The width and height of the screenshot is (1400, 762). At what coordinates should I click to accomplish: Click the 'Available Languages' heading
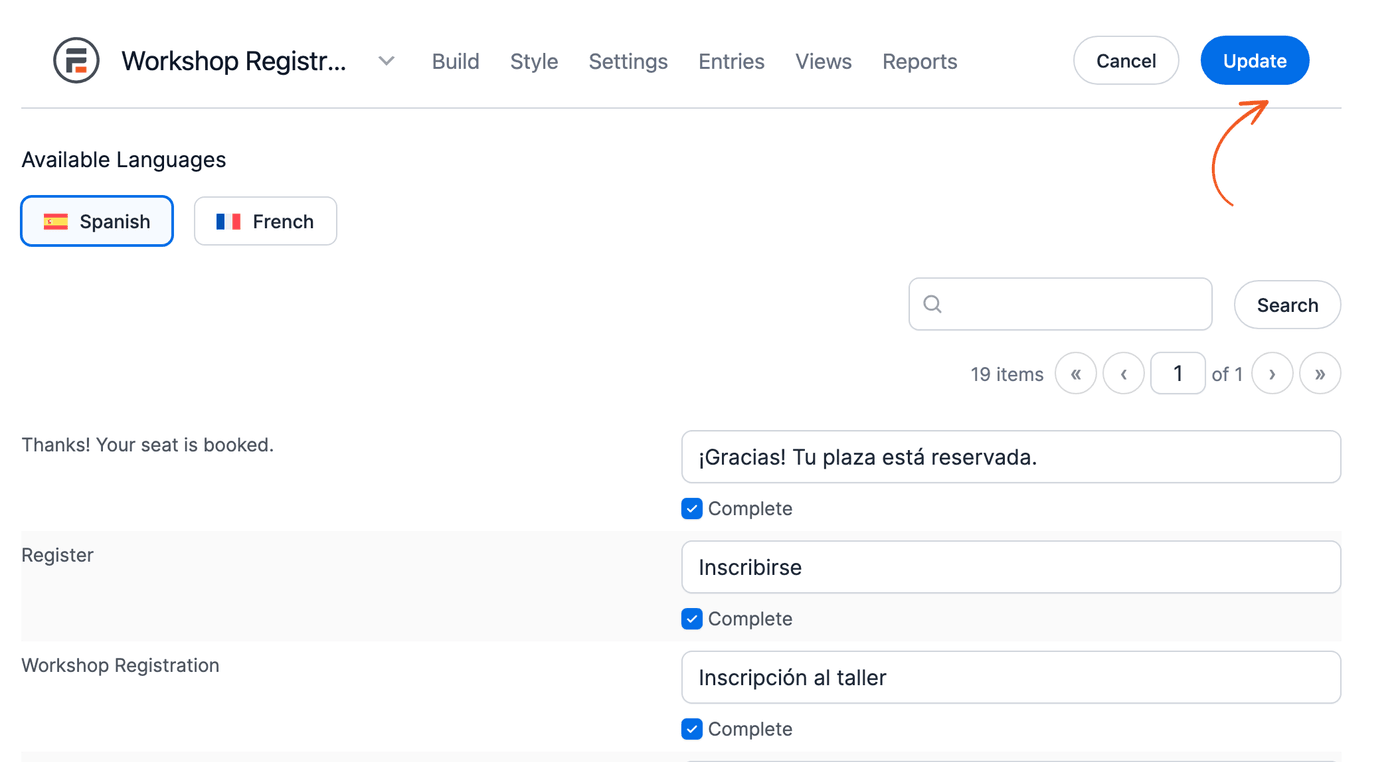point(124,160)
